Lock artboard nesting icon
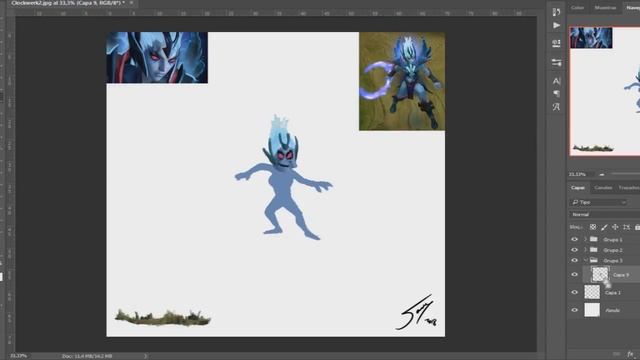 click(x=627, y=227)
